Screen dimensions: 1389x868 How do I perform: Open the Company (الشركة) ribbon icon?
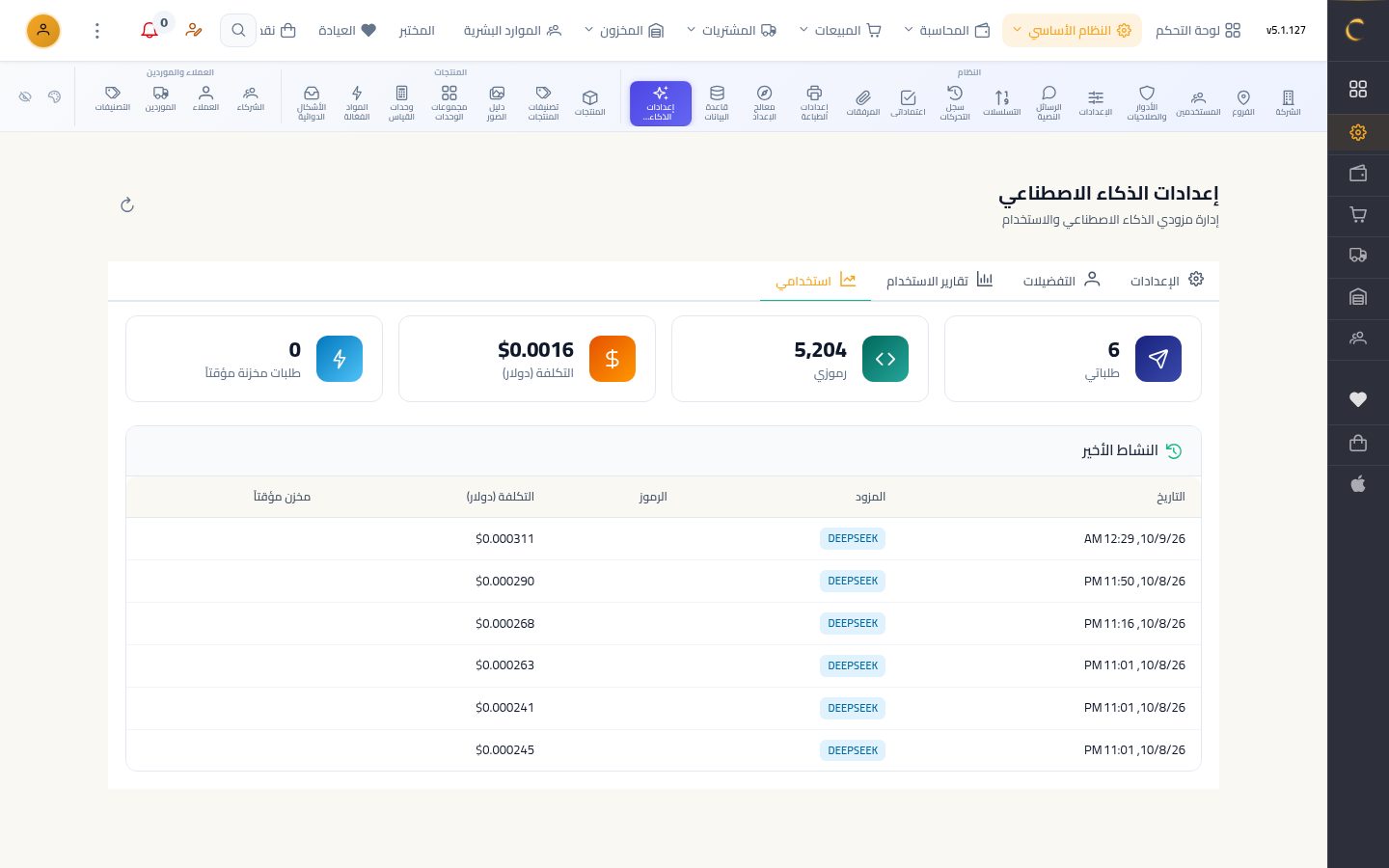click(x=1288, y=103)
